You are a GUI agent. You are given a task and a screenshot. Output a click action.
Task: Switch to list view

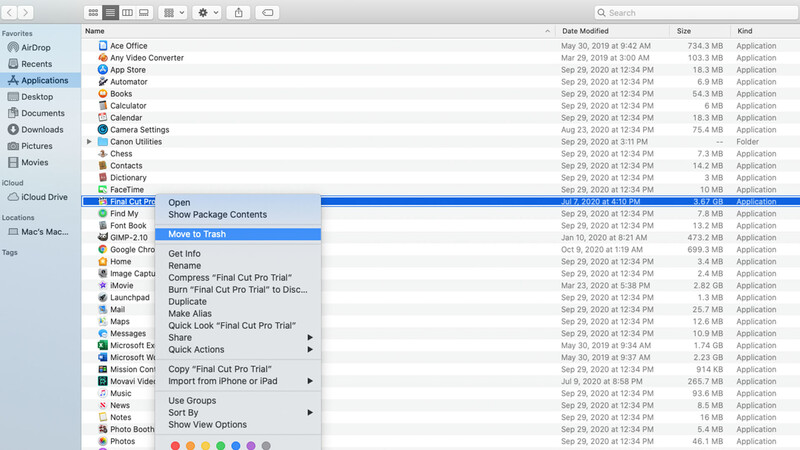point(110,12)
